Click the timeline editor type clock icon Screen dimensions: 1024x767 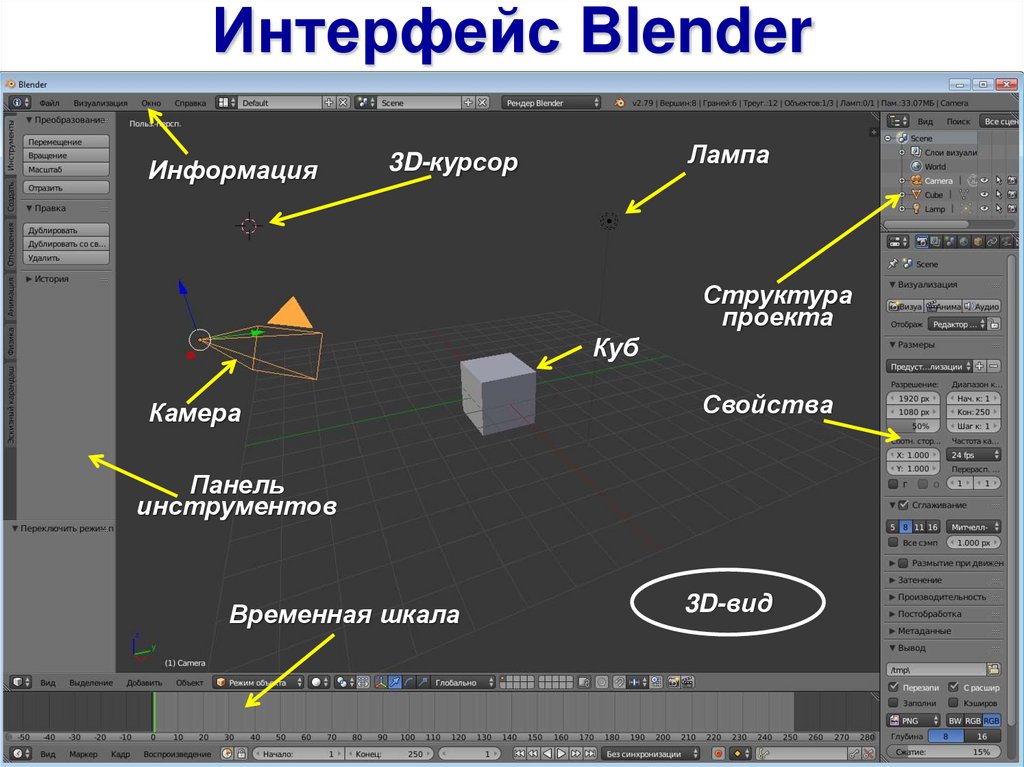click(20, 754)
